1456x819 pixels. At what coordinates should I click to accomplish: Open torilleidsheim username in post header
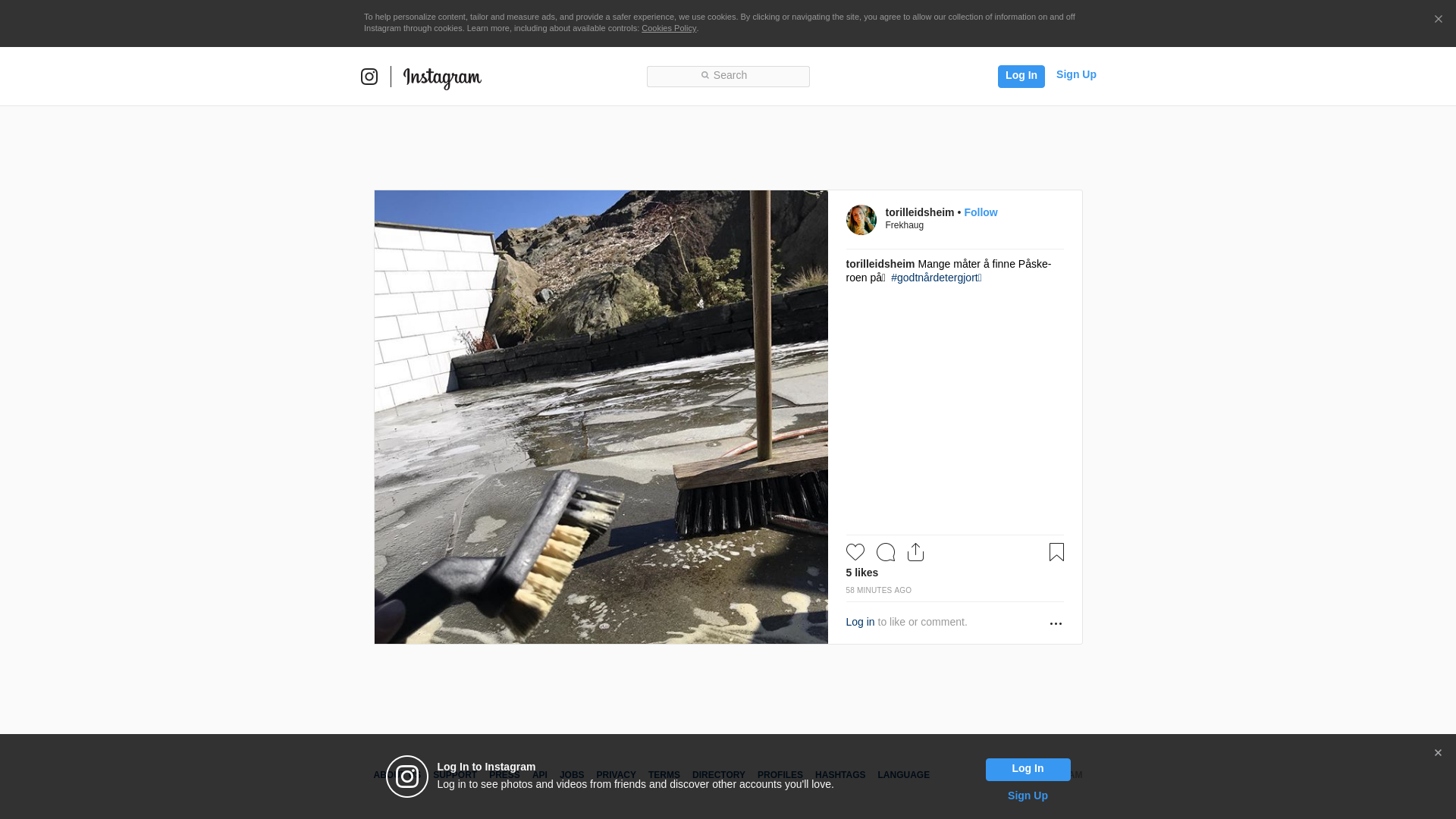pos(919,212)
